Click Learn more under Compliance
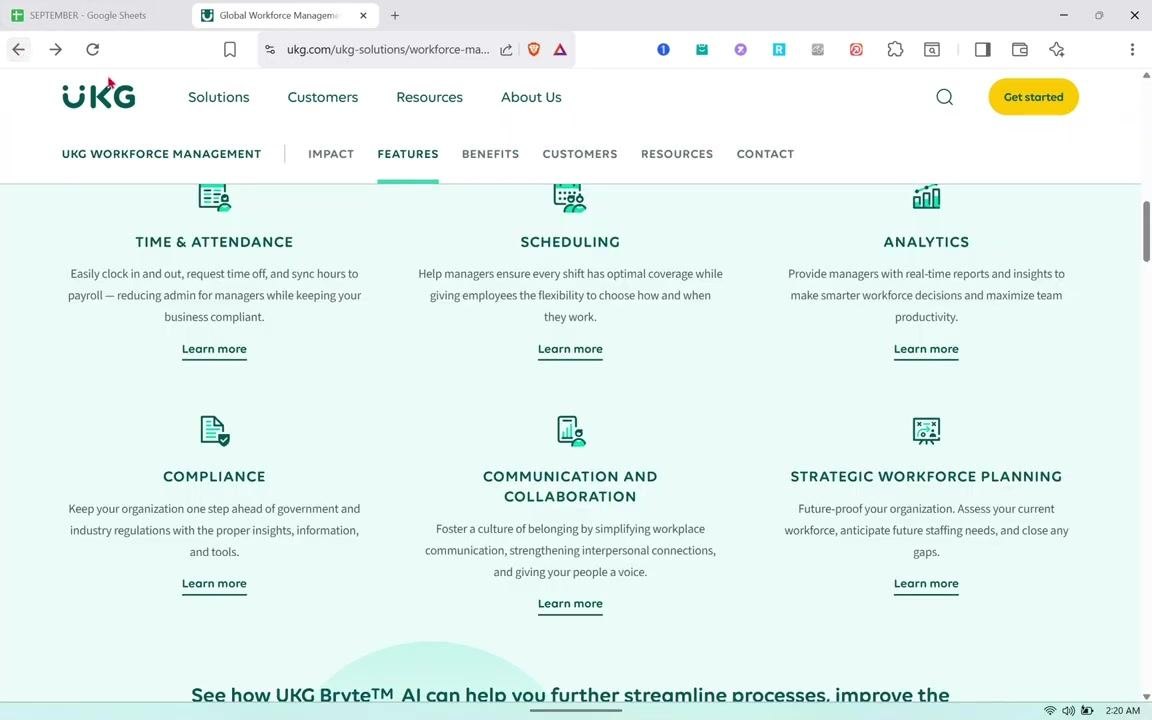 (x=215, y=584)
